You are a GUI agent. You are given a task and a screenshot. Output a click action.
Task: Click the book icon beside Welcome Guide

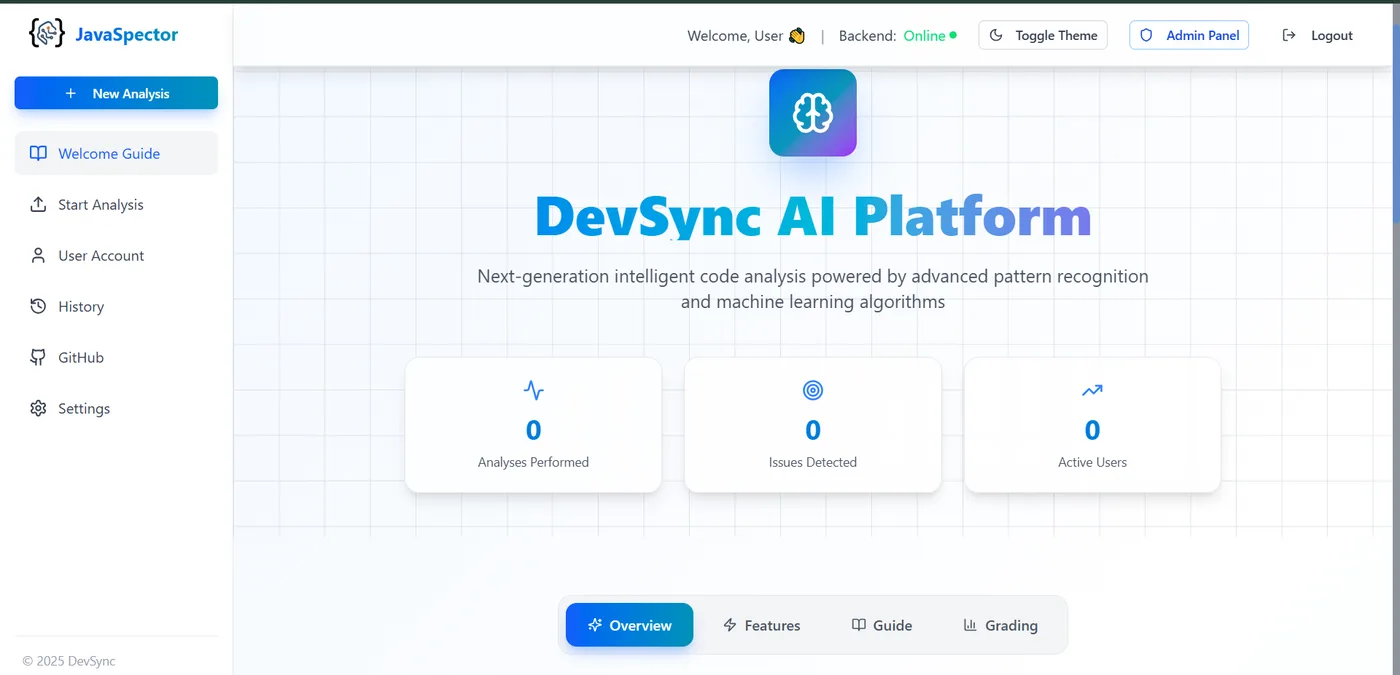38,153
